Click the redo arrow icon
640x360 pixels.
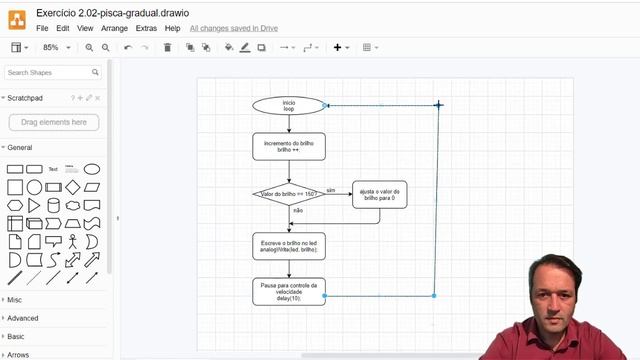click(144, 48)
